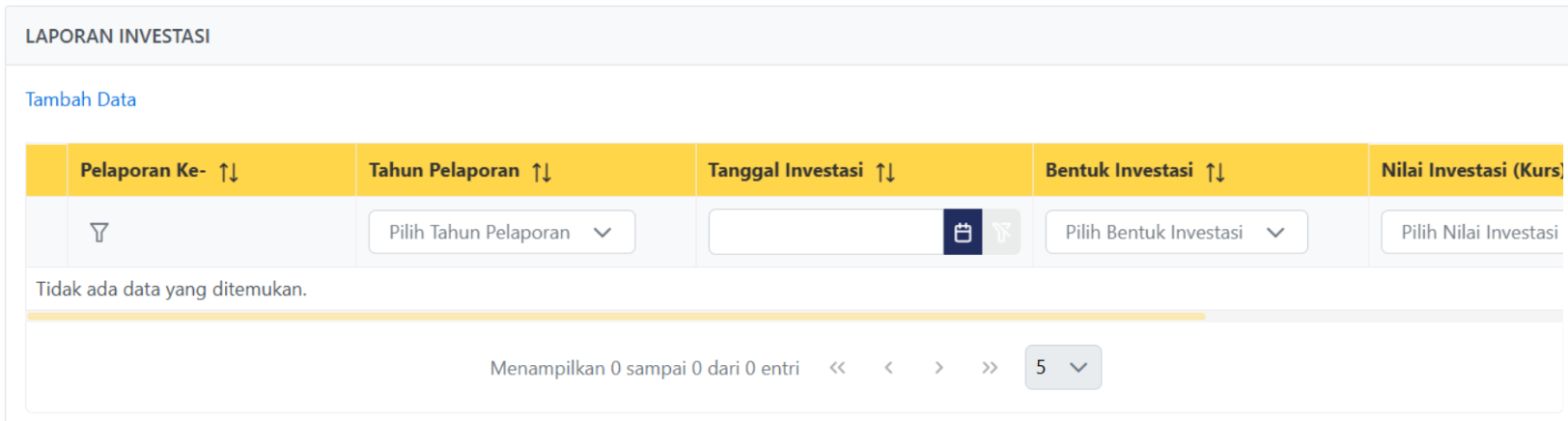The height and width of the screenshot is (421, 1568).
Task: Sort by Tanggal Investasi column arrows
Action: click(885, 172)
